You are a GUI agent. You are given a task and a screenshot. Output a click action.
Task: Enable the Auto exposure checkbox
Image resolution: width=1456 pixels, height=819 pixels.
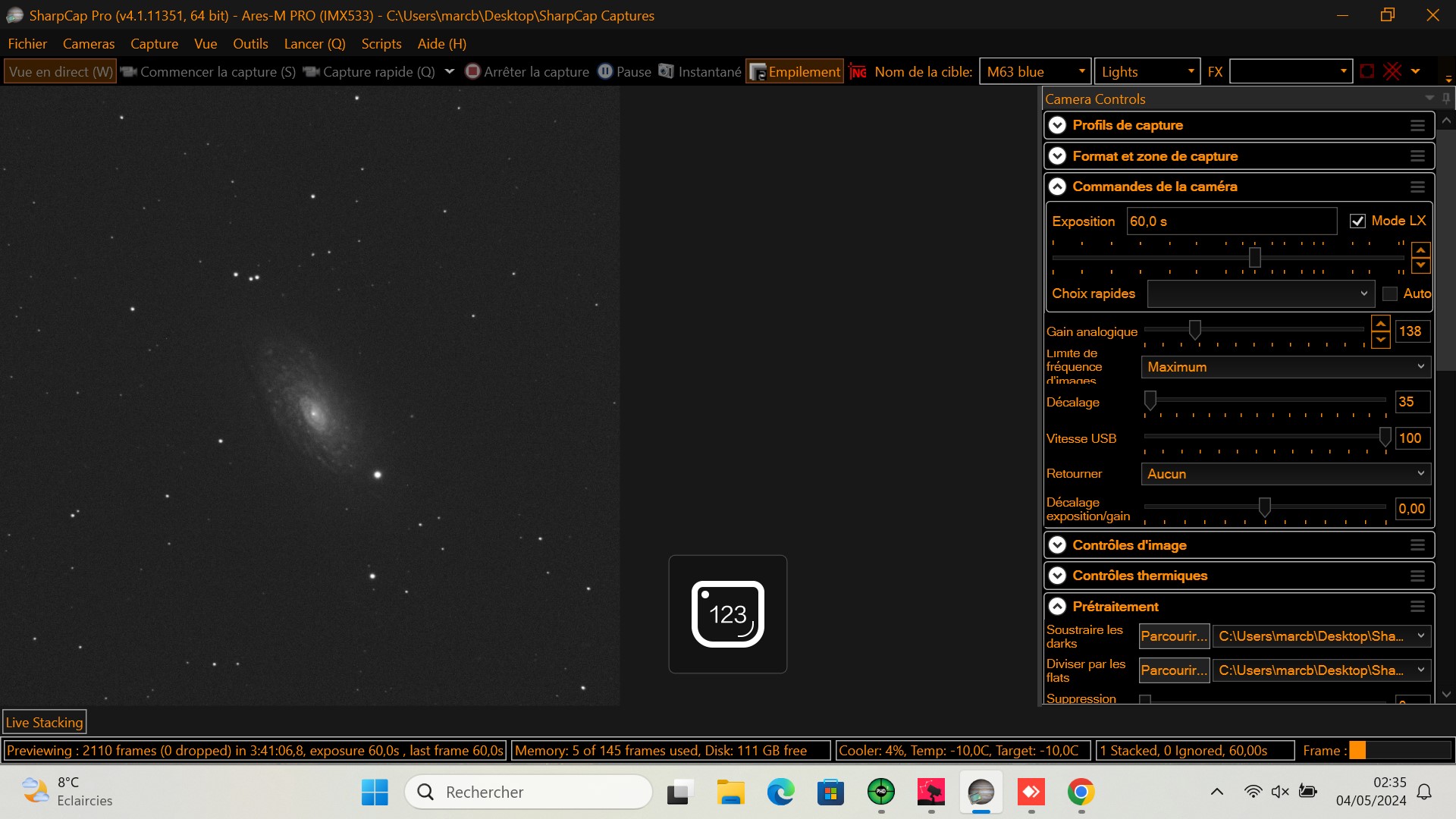tap(1390, 294)
